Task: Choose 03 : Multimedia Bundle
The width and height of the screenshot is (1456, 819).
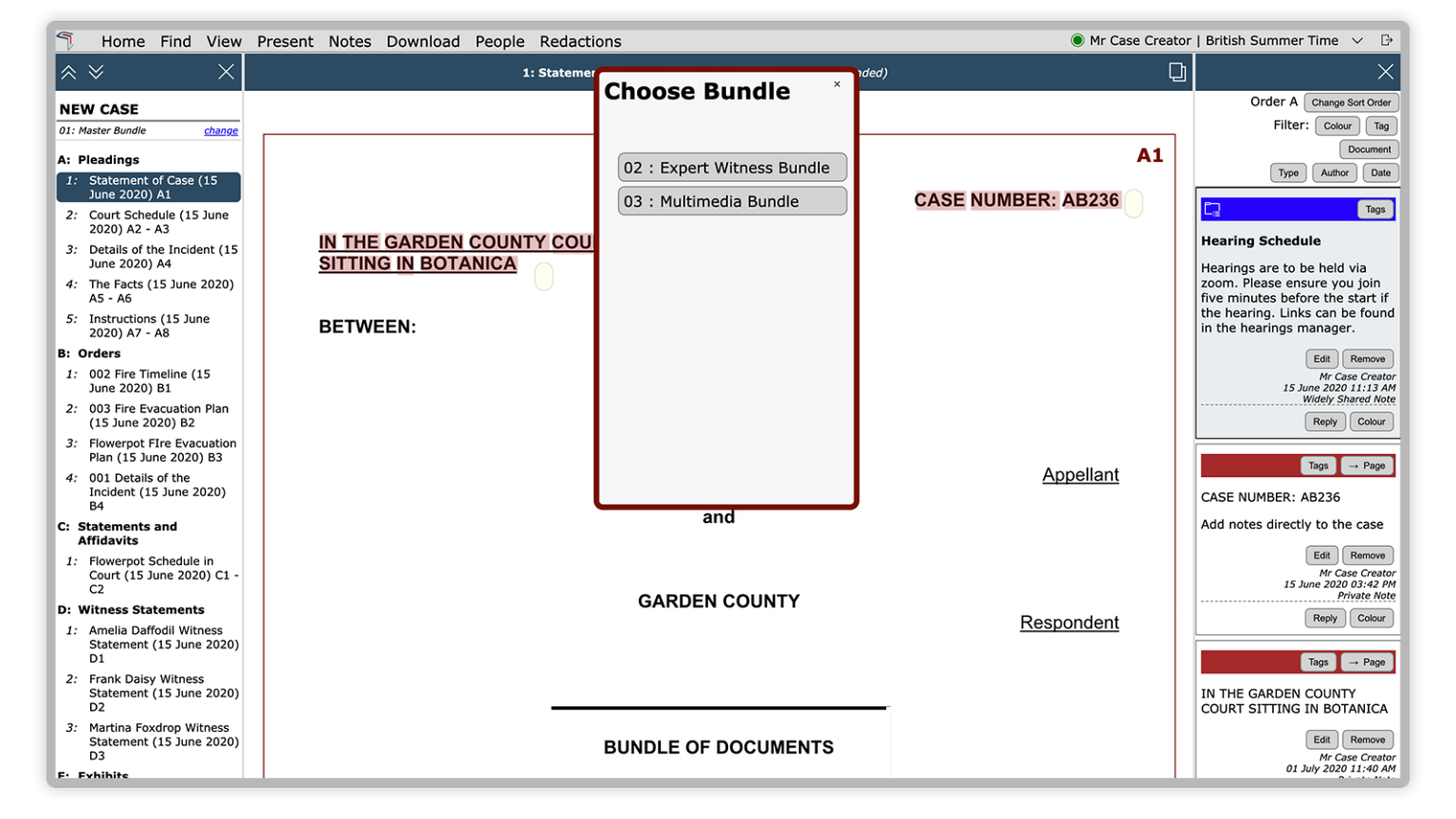Action: pyautogui.click(x=732, y=200)
